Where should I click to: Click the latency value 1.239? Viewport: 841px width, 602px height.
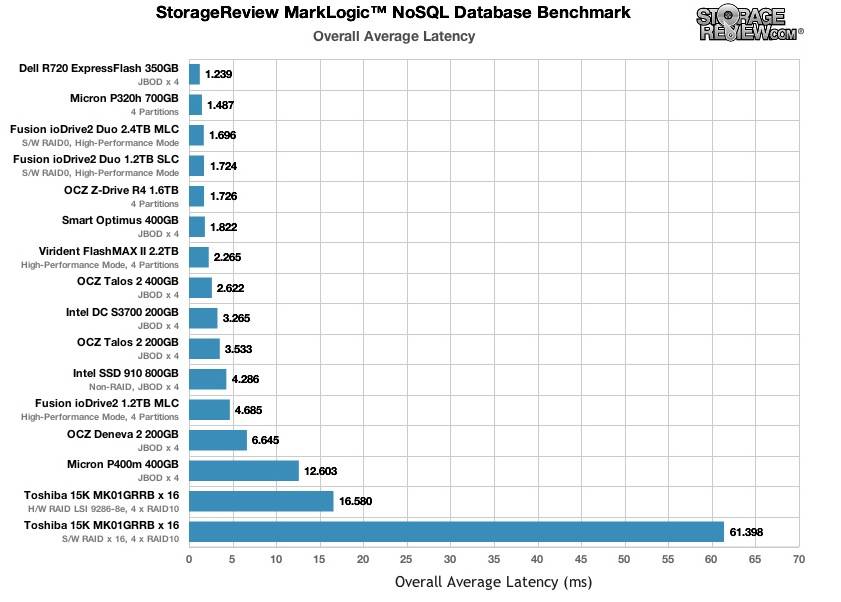(x=218, y=74)
